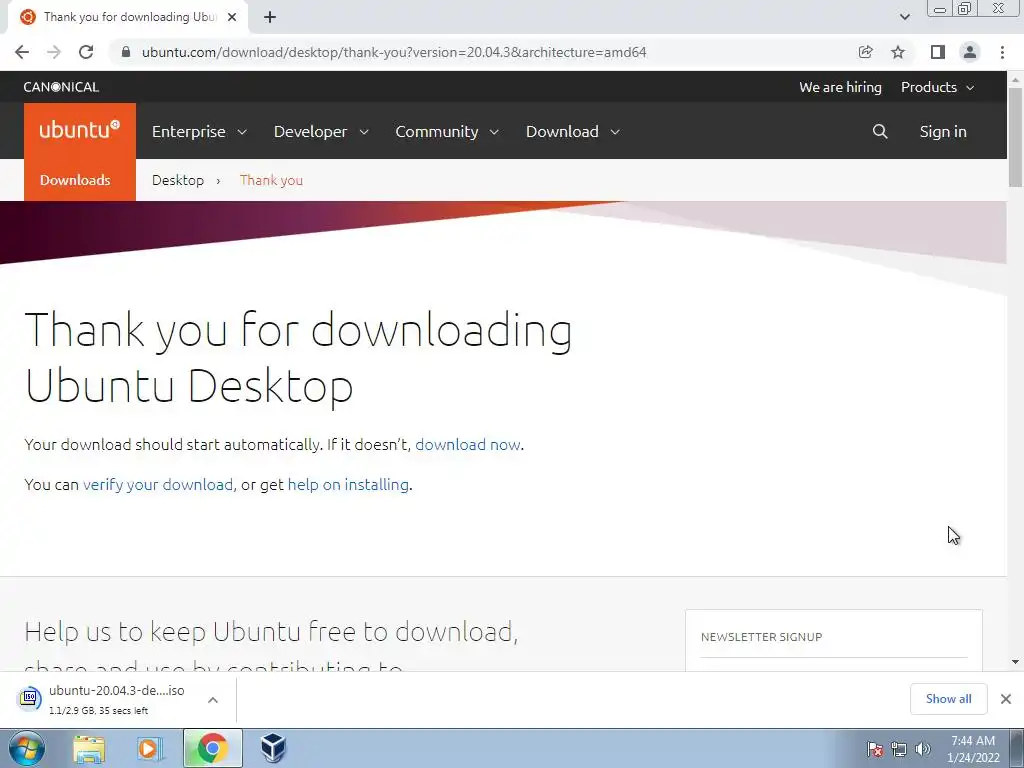1024x768 pixels.
Task: Open We are hiring link
Action: [840, 87]
